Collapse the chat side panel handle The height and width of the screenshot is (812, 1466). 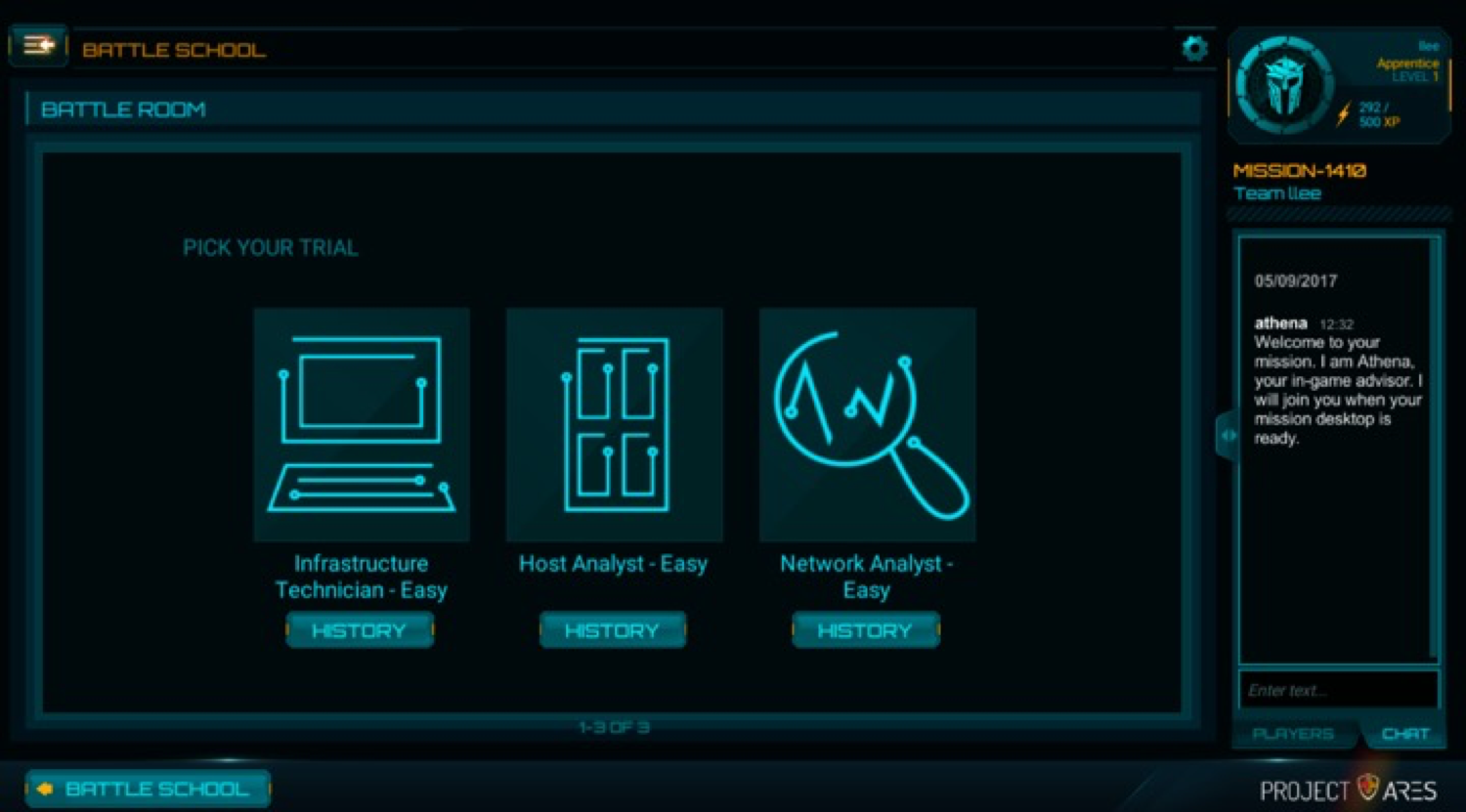coord(1227,435)
